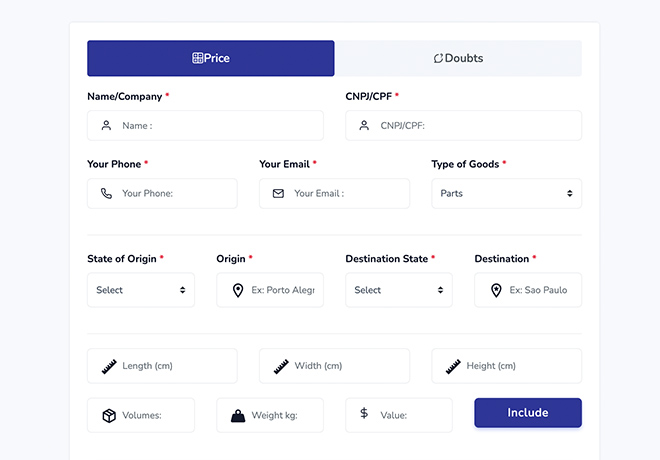Image resolution: width=660 pixels, height=460 pixels.
Task: Open the Destination State dropdown
Action: [399, 290]
